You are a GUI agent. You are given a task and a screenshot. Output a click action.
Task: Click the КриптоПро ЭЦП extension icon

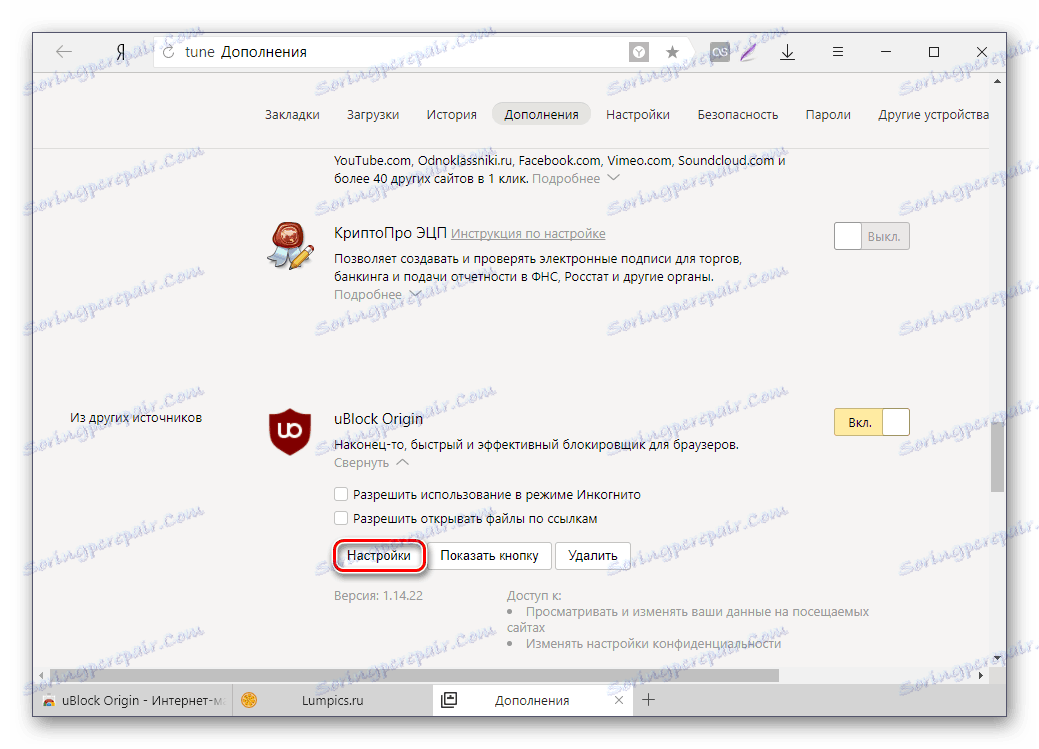(x=290, y=246)
